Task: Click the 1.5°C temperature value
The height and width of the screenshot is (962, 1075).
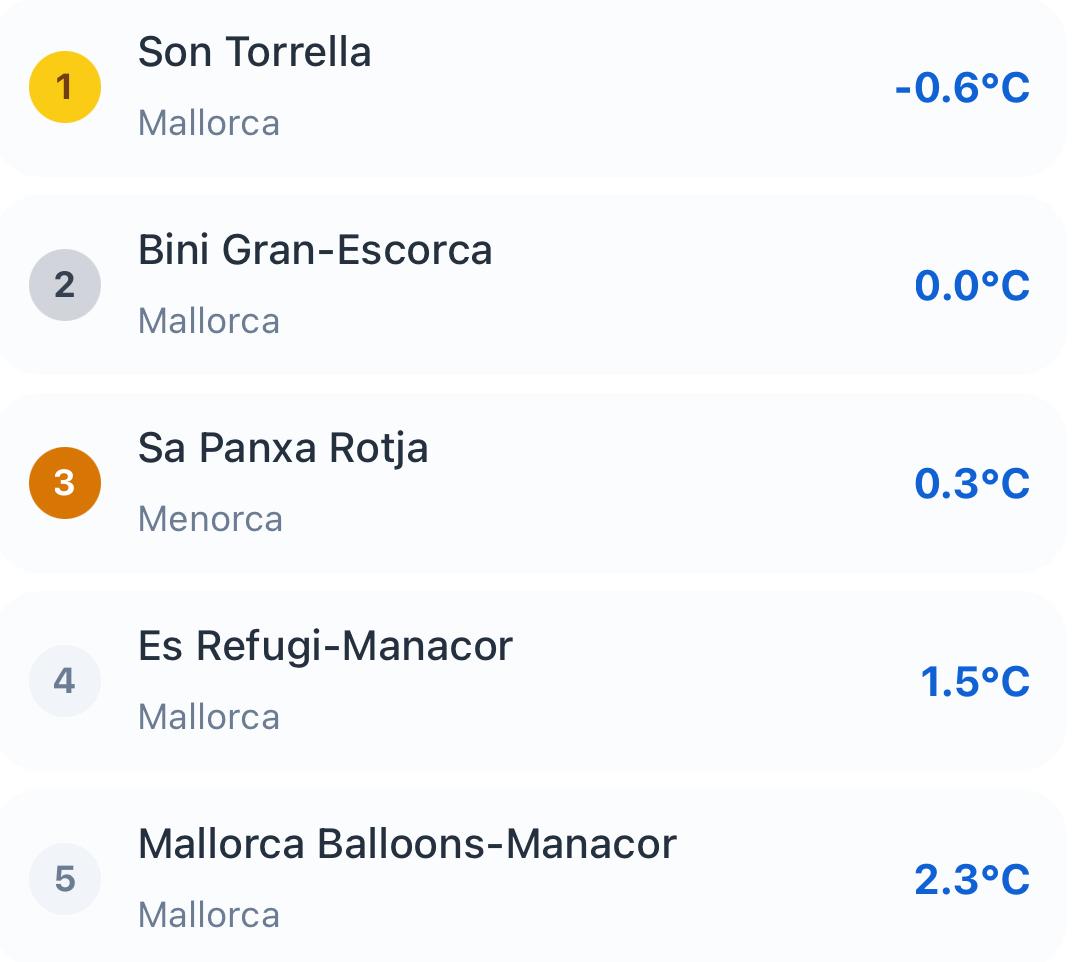Action: tap(975, 682)
